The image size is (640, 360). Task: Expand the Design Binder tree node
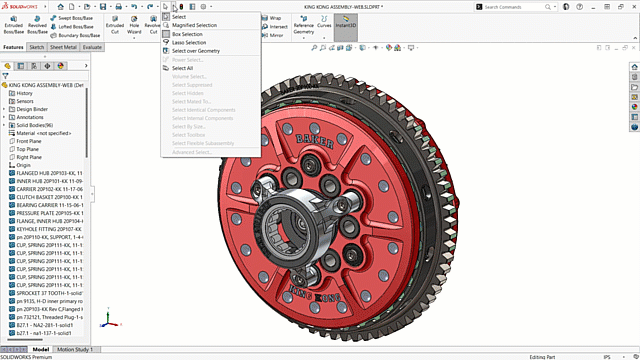[x=4, y=109]
